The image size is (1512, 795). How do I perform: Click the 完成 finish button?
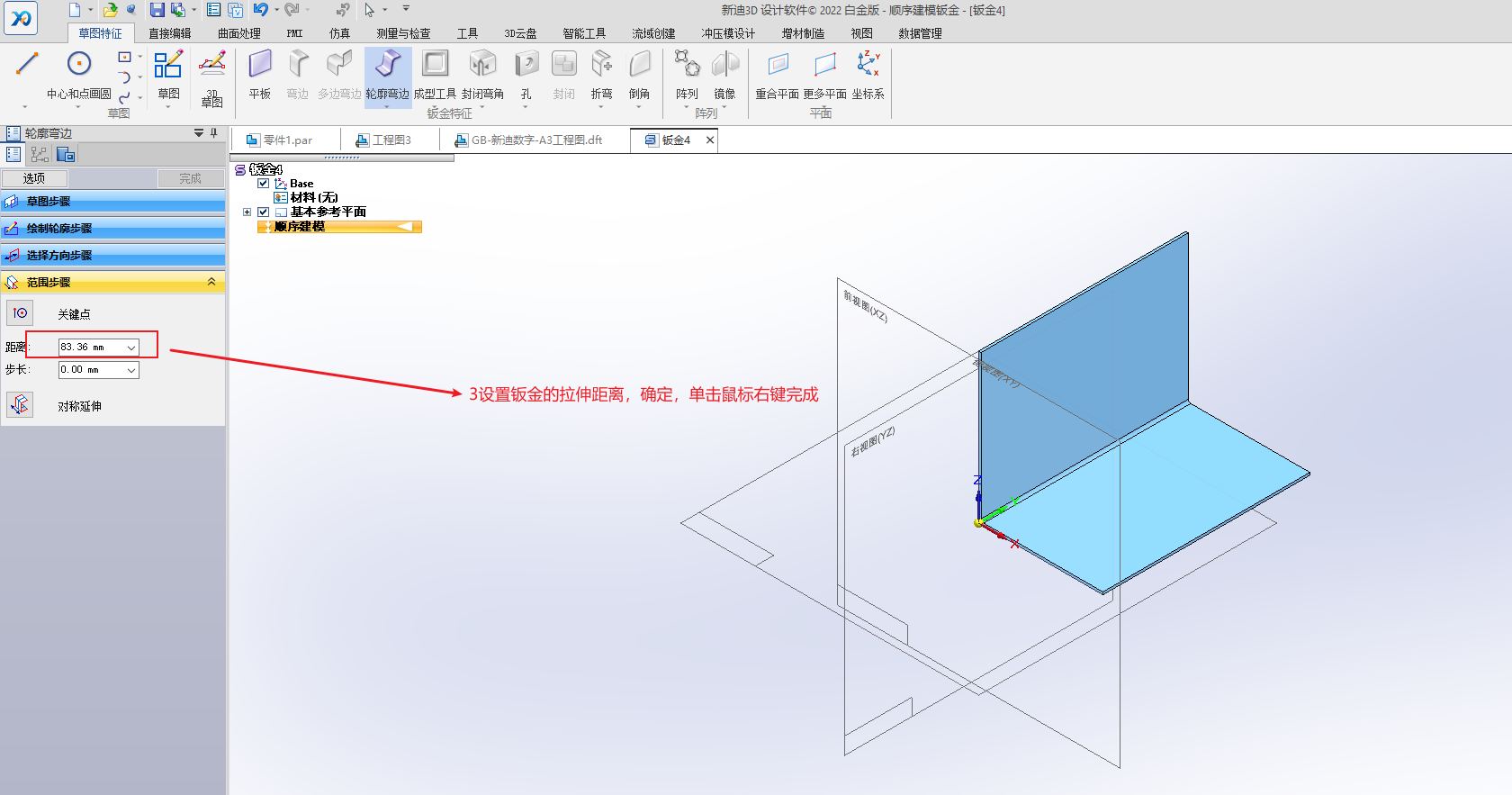pos(190,178)
